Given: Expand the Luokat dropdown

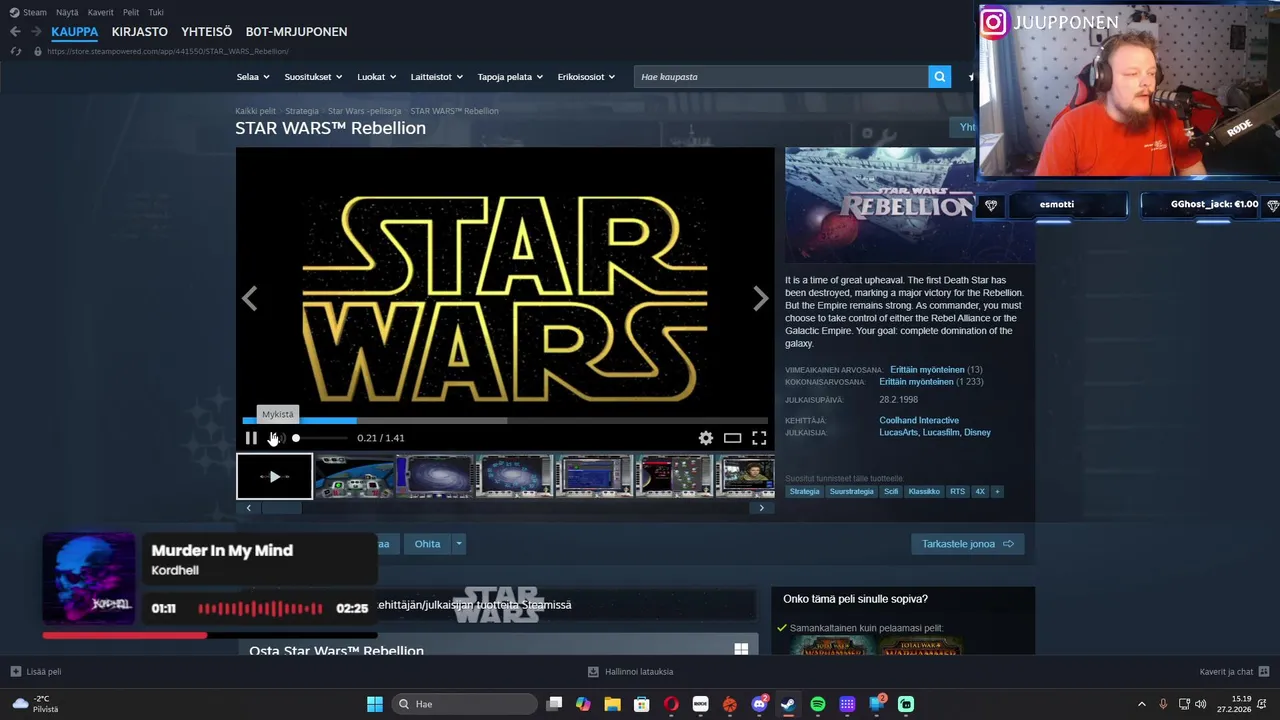Looking at the screenshot, I should 377,77.
